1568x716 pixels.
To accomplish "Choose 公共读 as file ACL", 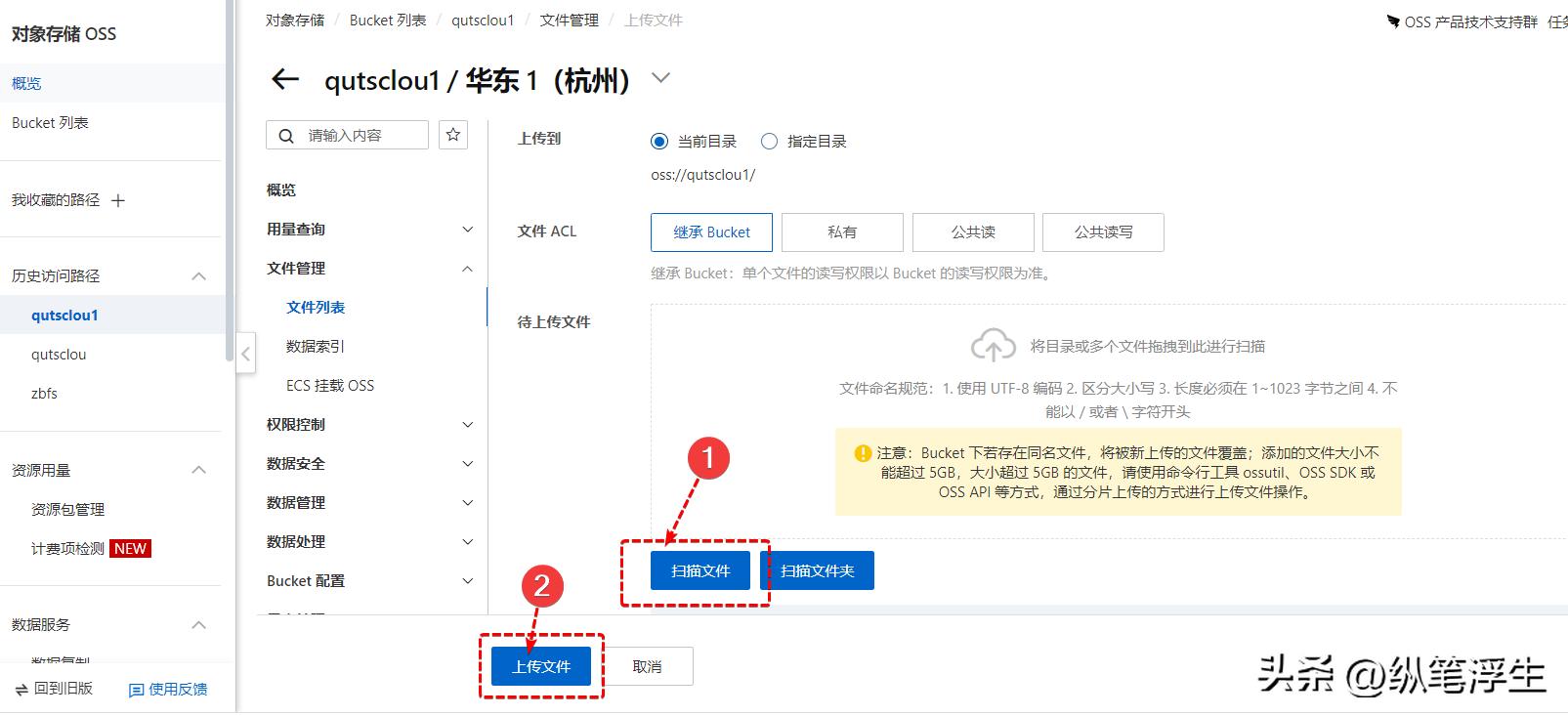I will pyautogui.click(x=973, y=232).
